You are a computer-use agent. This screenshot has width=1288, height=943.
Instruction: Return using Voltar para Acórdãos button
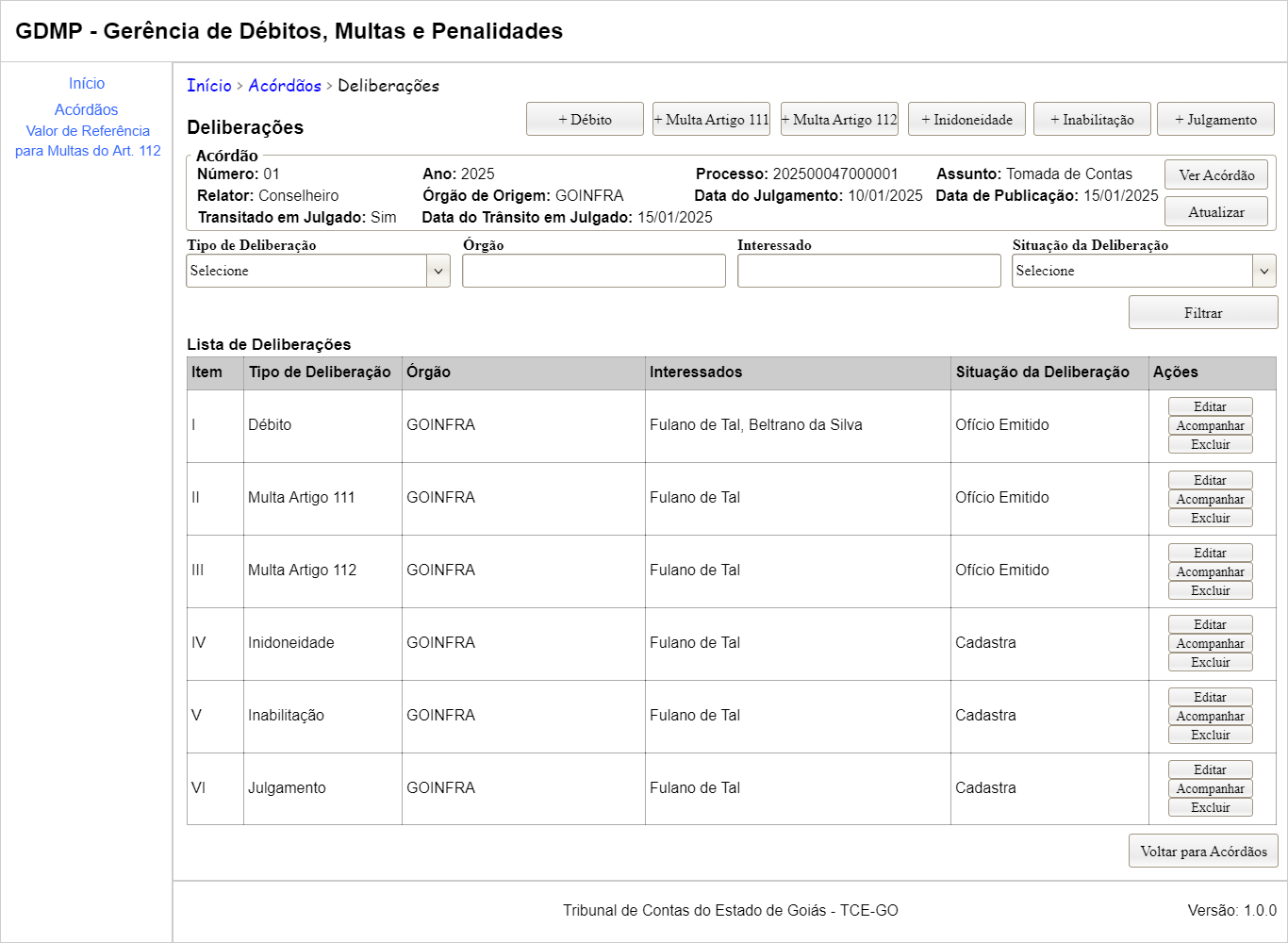click(1203, 852)
